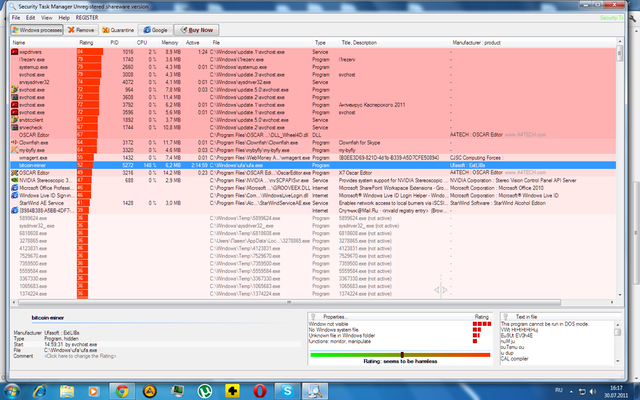Screen dimensions: 640x400
Task: Click the icon of svchost.exe with PID 3608
Action: point(14,98)
